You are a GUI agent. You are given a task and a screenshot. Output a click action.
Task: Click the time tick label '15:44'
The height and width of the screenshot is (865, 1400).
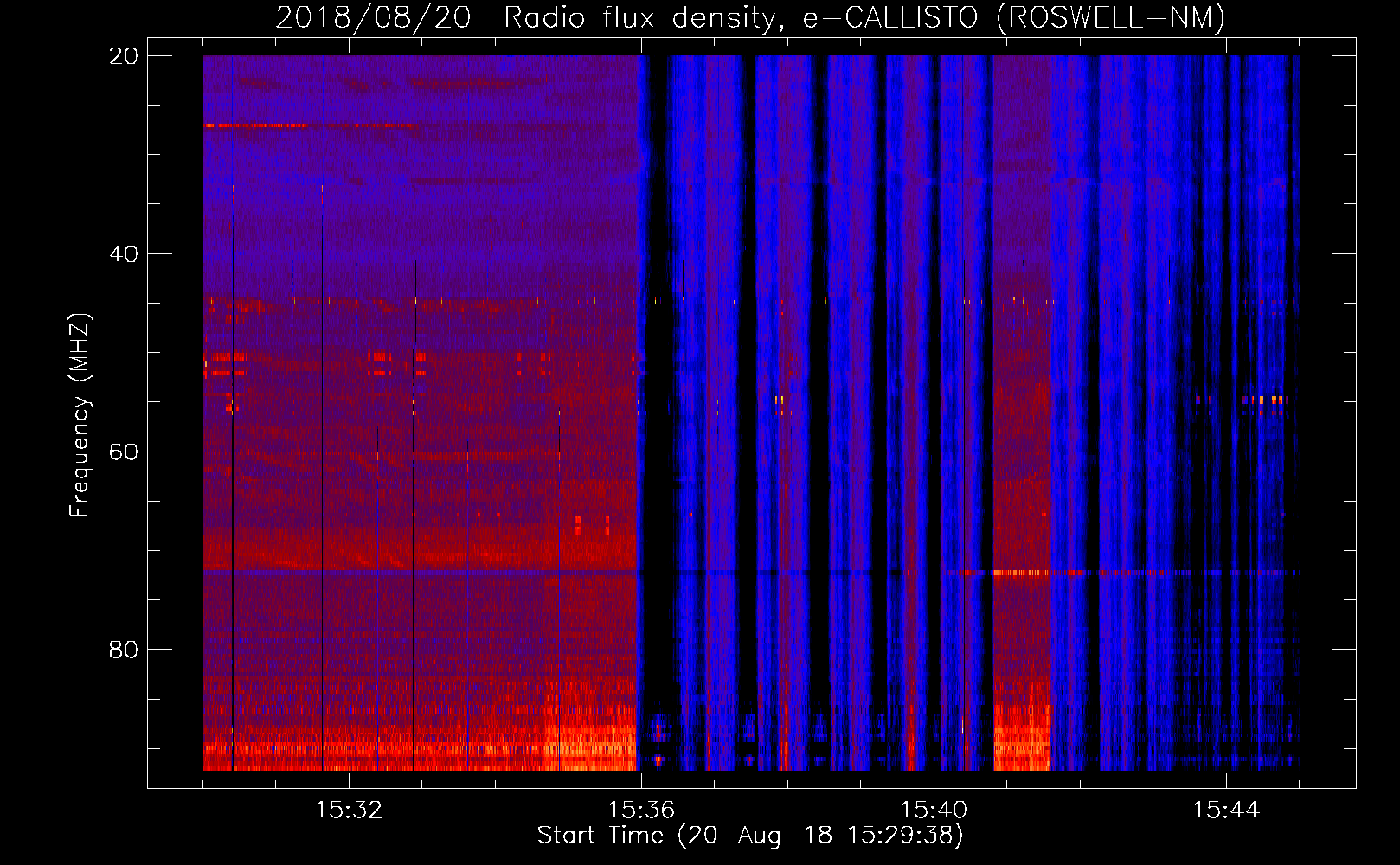click(1226, 811)
